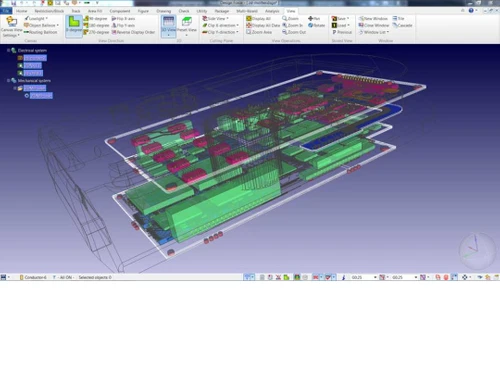Open Canvas View Settings
The width and height of the screenshot is (500, 375).
(11, 26)
